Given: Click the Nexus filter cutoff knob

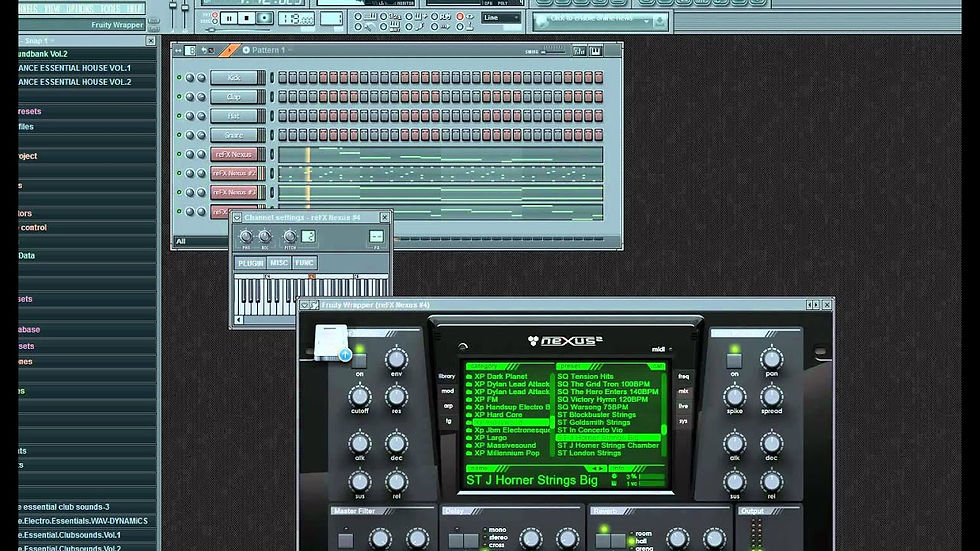Looking at the screenshot, I should (x=359, y=396).
